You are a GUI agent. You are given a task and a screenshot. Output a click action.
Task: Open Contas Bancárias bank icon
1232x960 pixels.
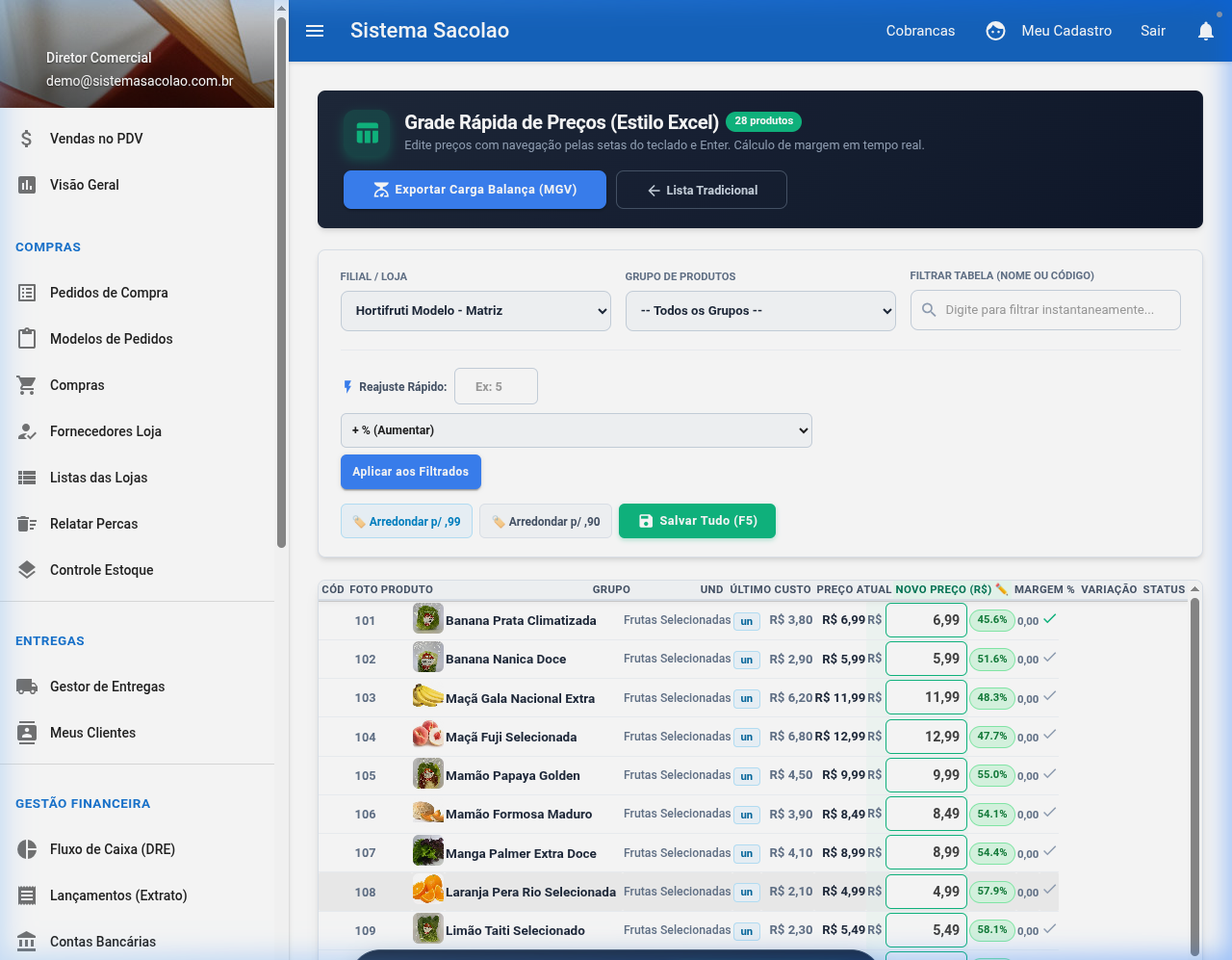pyautogui.click(x=27, y=942)
